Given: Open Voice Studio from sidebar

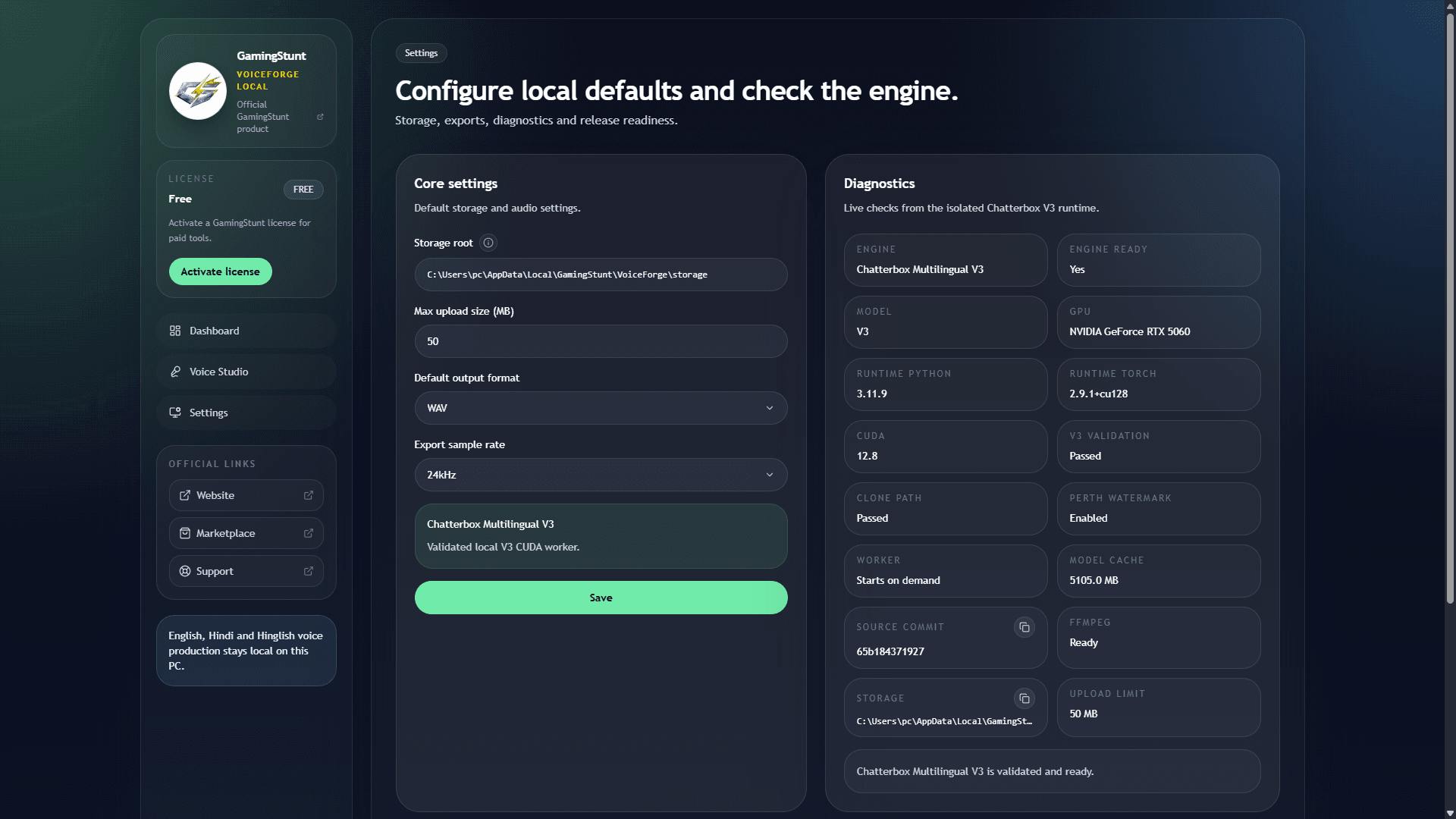Looking at the screenshot, I should (246, 372).
